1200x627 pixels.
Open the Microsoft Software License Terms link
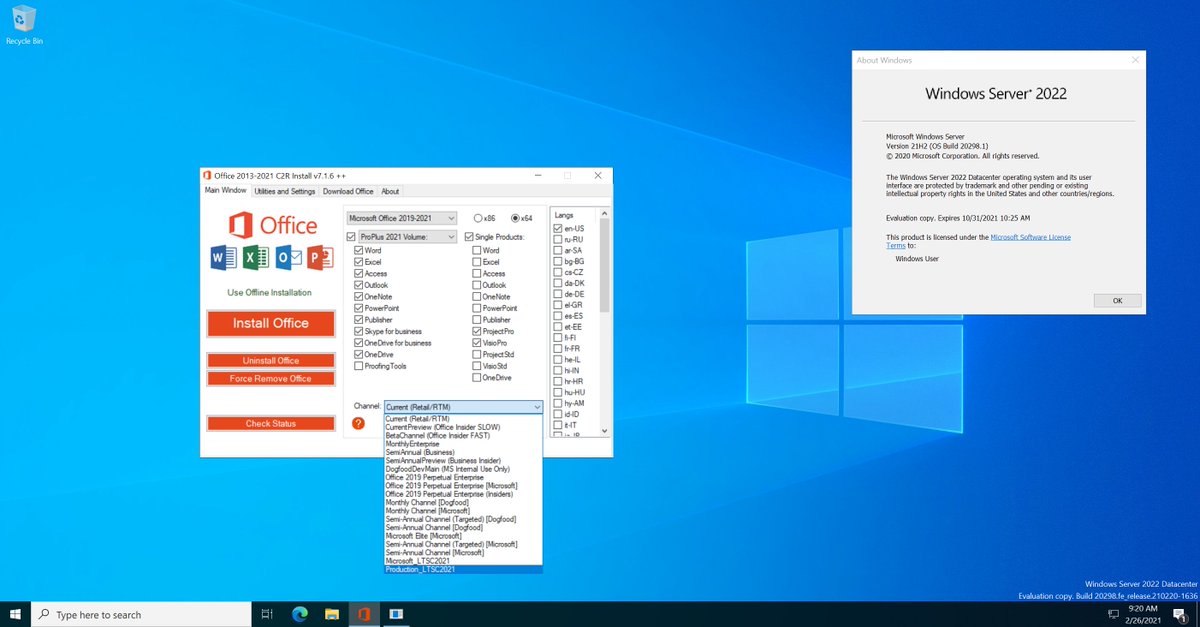click(1028, 237)
